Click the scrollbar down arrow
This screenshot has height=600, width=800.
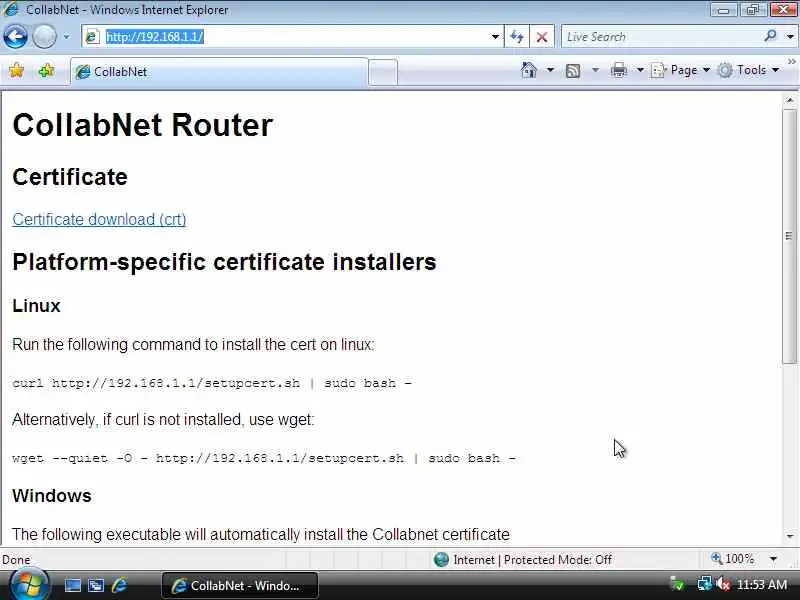pos(790,536)
